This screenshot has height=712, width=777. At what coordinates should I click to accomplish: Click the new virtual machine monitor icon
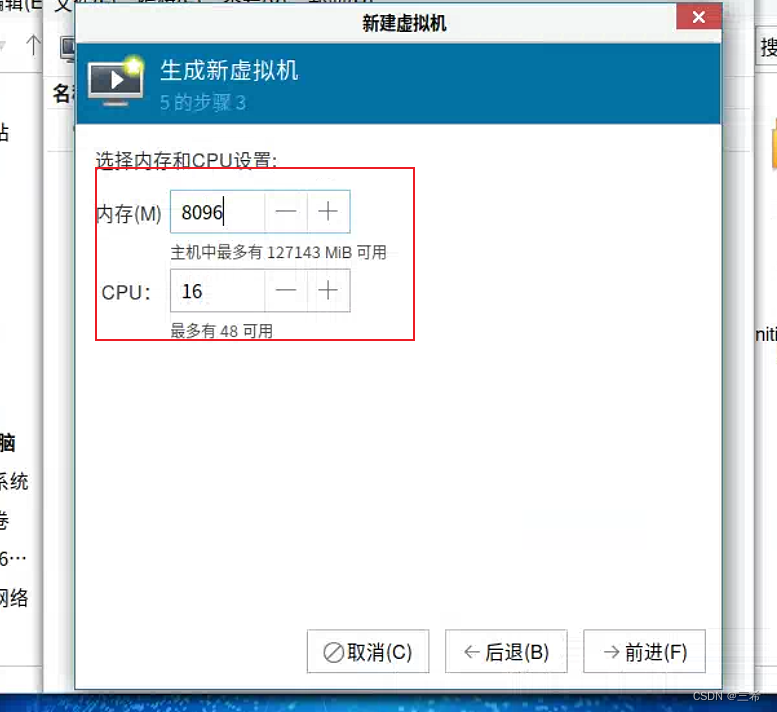pyautogui.click(x=116, y=81)
